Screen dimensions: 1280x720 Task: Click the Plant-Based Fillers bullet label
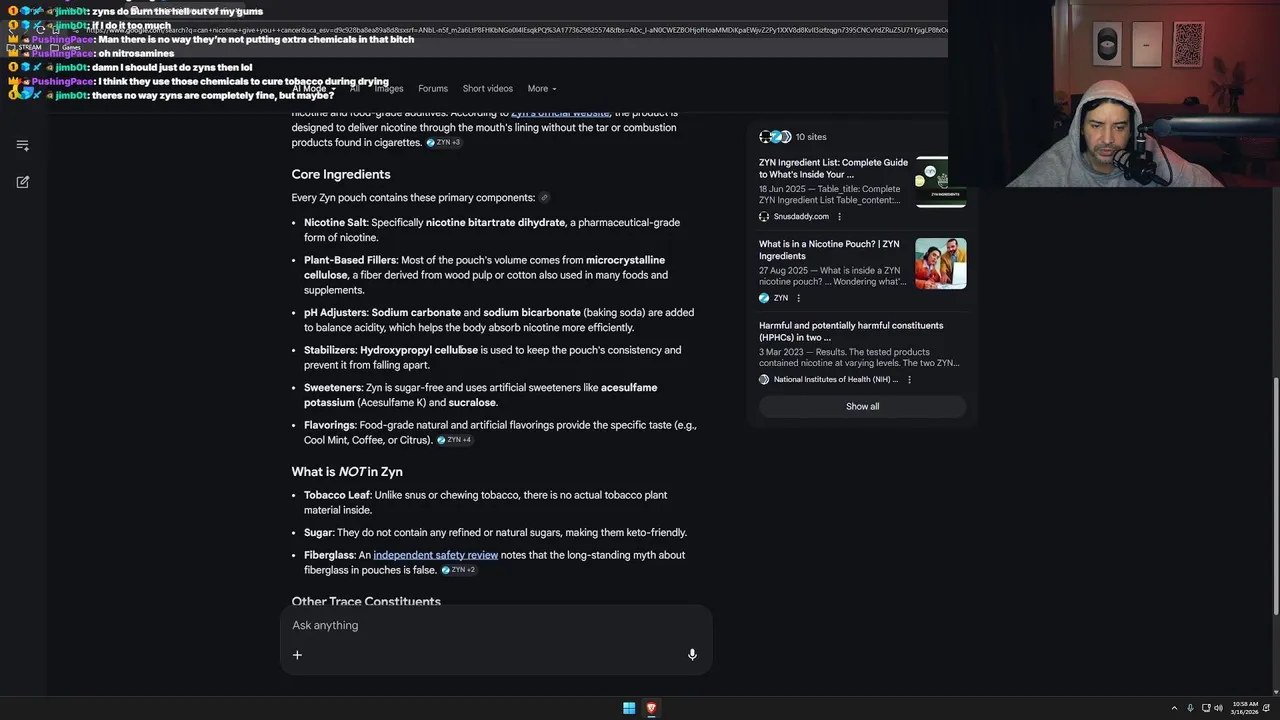(x=350, y=260)
